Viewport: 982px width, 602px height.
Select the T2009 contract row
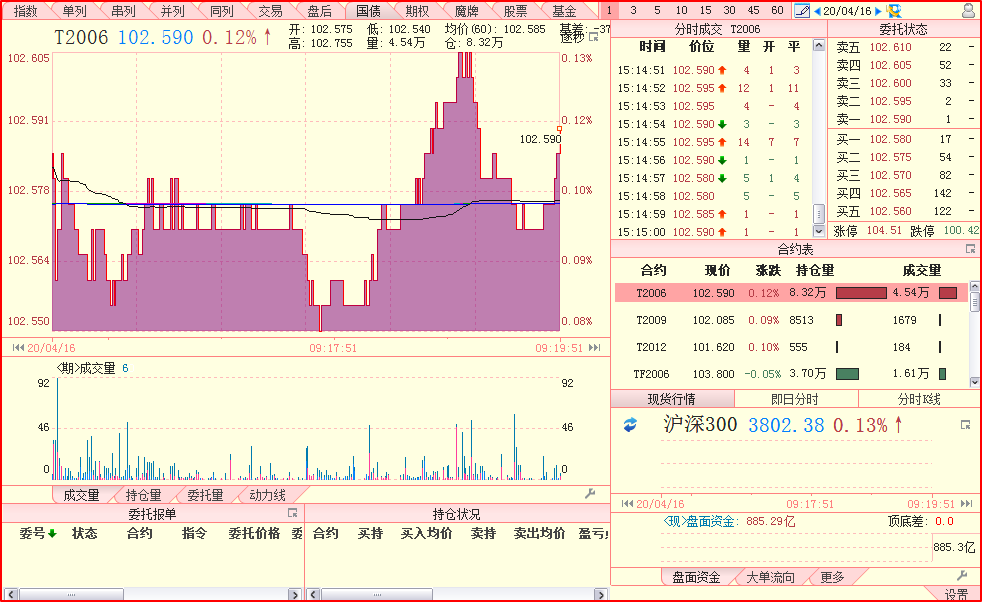click(x=653, y=320)
